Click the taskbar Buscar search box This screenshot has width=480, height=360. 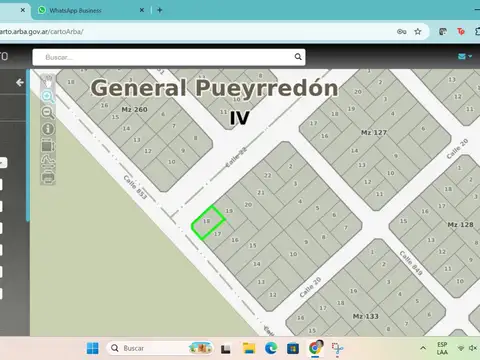160,348
